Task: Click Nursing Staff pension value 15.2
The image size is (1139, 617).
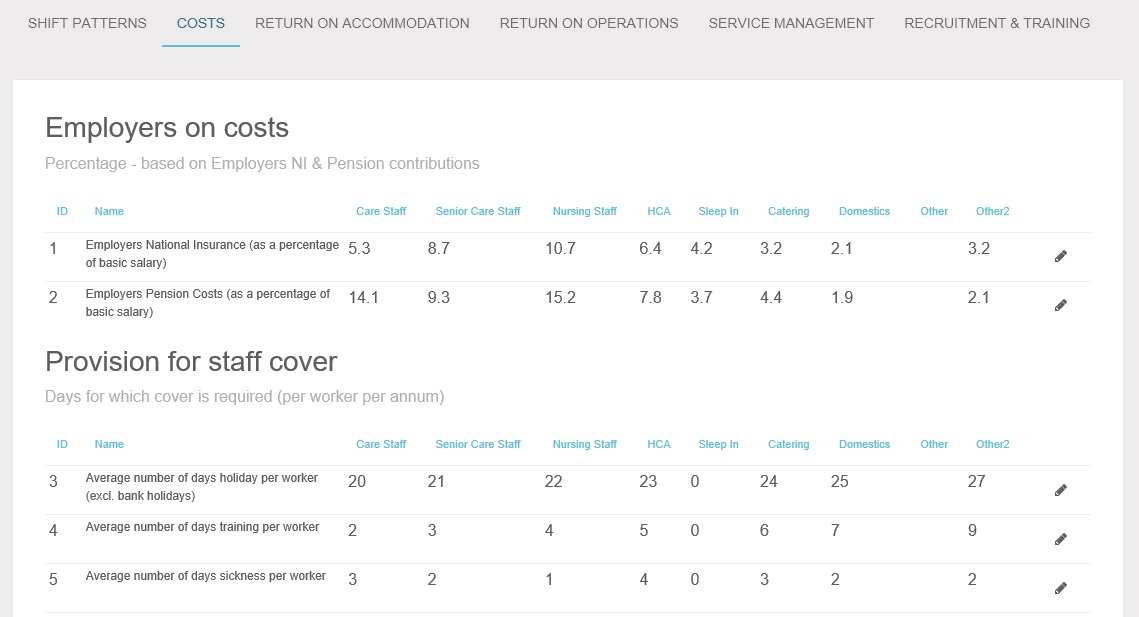Action: click(x=560, y=298)
